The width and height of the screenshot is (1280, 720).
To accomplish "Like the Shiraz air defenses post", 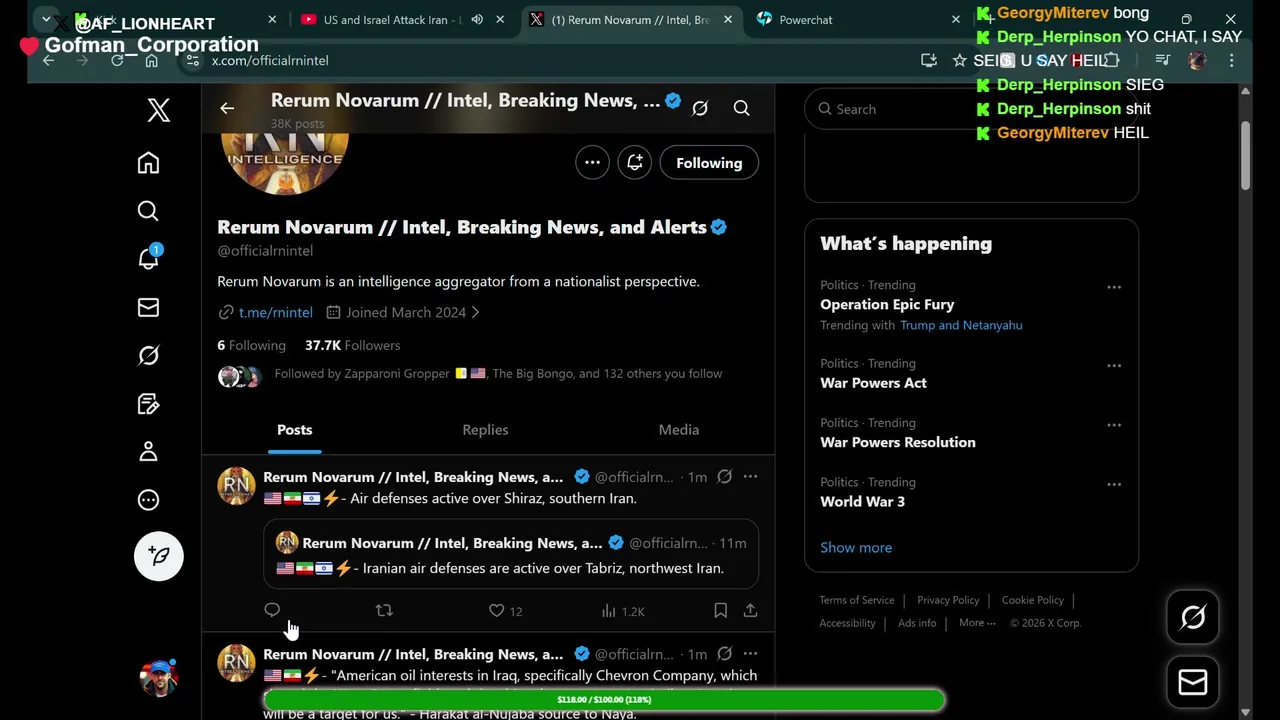I will click(505, 611).
